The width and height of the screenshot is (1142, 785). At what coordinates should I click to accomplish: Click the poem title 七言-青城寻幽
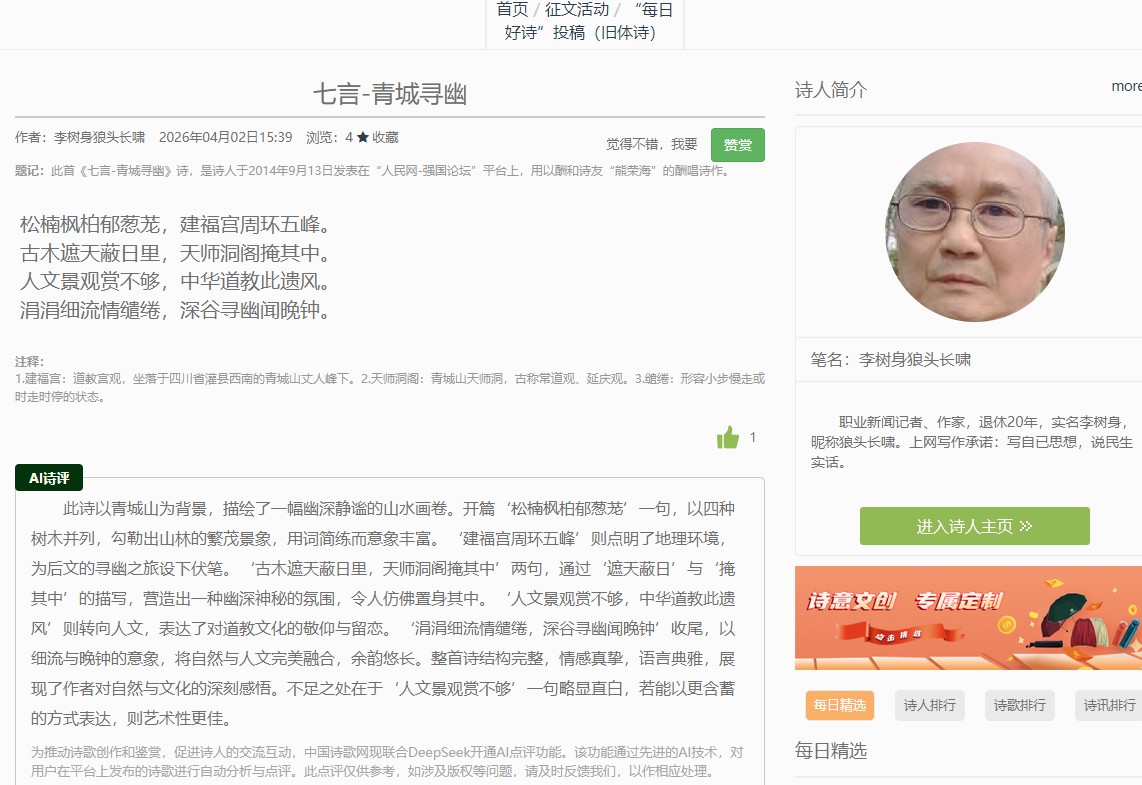(389, 94)
